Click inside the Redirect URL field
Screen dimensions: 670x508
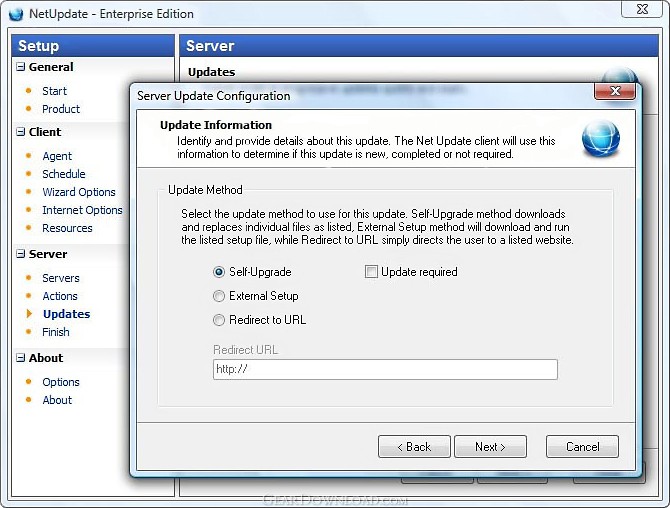(385, 369)
